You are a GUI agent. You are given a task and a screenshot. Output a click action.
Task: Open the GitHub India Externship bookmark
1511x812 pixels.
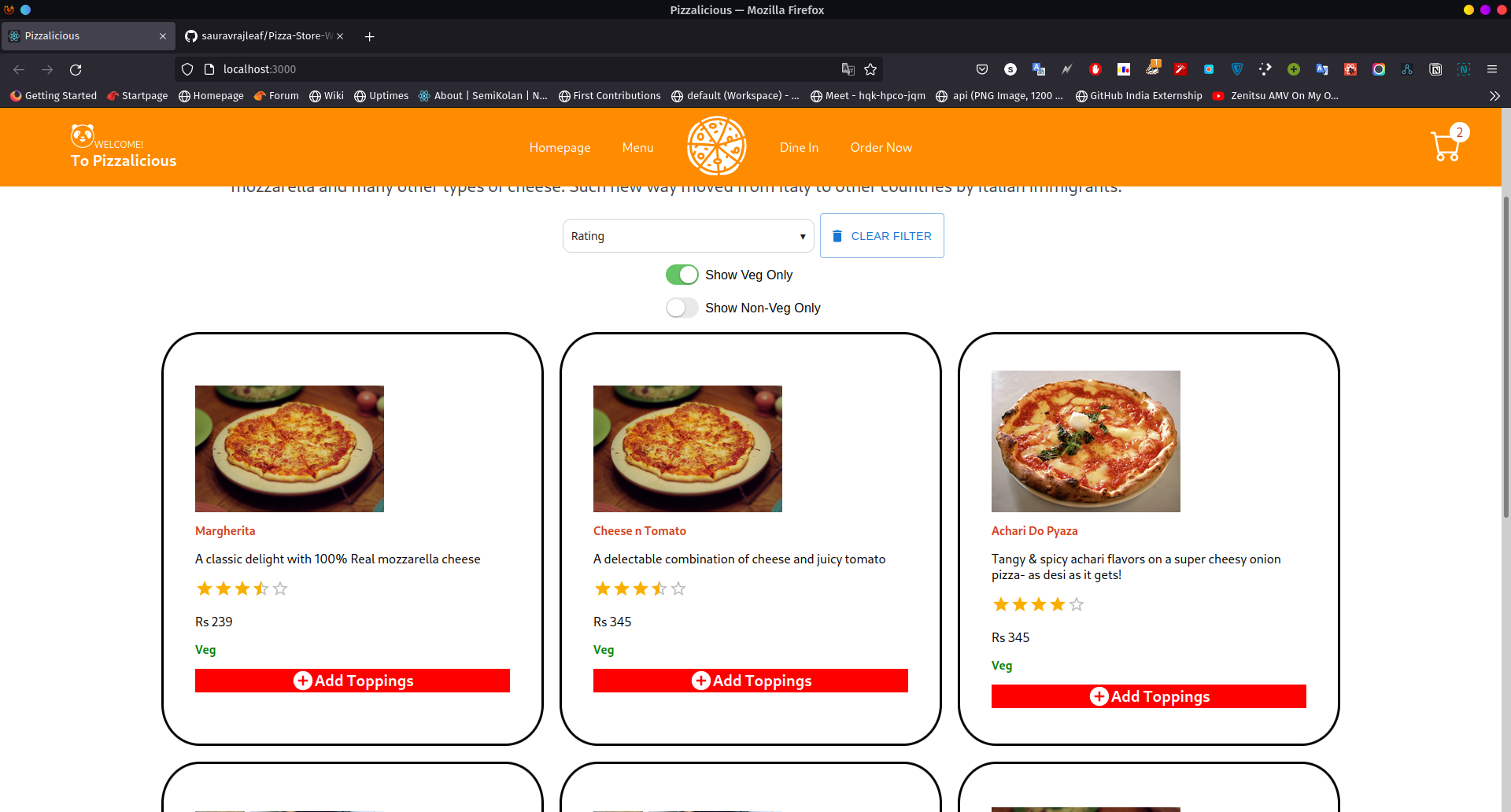[1139, 96]
